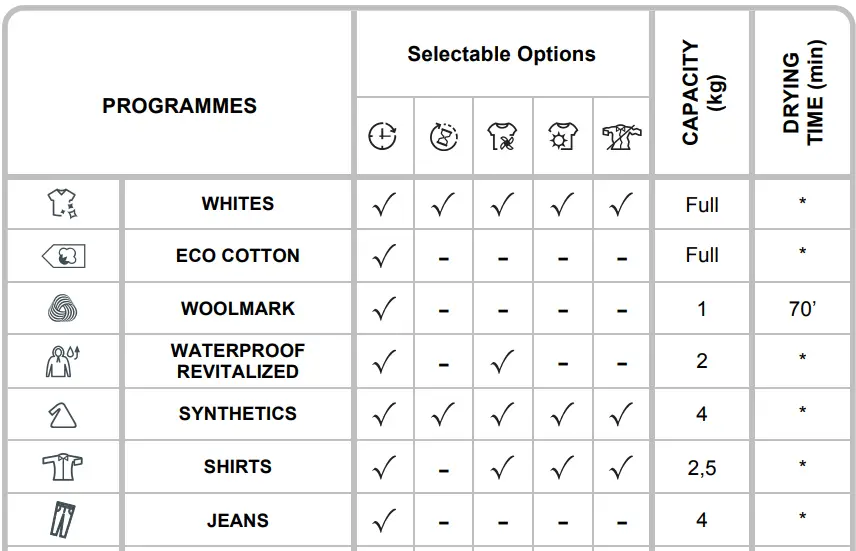Click the sparkling t-shirt icon beside Whites
The height and width of the screenshot is (551, 856).
click(x=62, y=204)
